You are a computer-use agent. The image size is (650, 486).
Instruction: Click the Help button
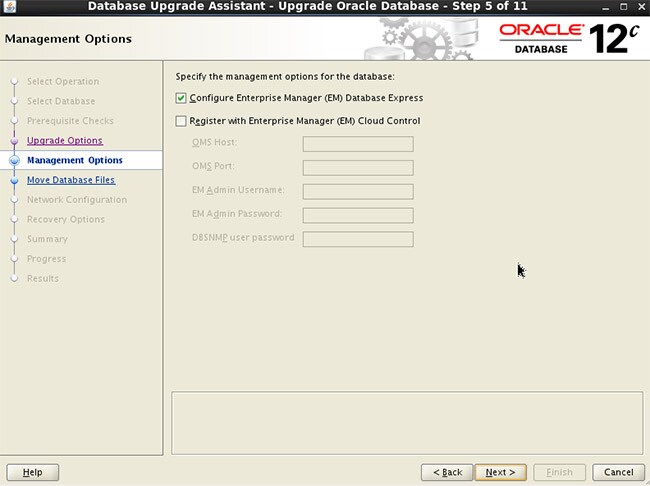coord(33,472)
